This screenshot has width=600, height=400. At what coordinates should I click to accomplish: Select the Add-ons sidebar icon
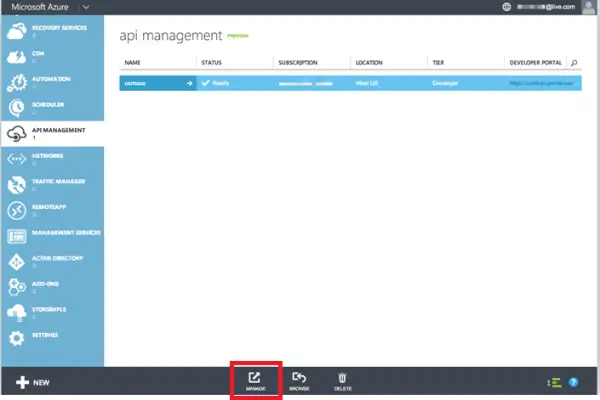(16, 287)
